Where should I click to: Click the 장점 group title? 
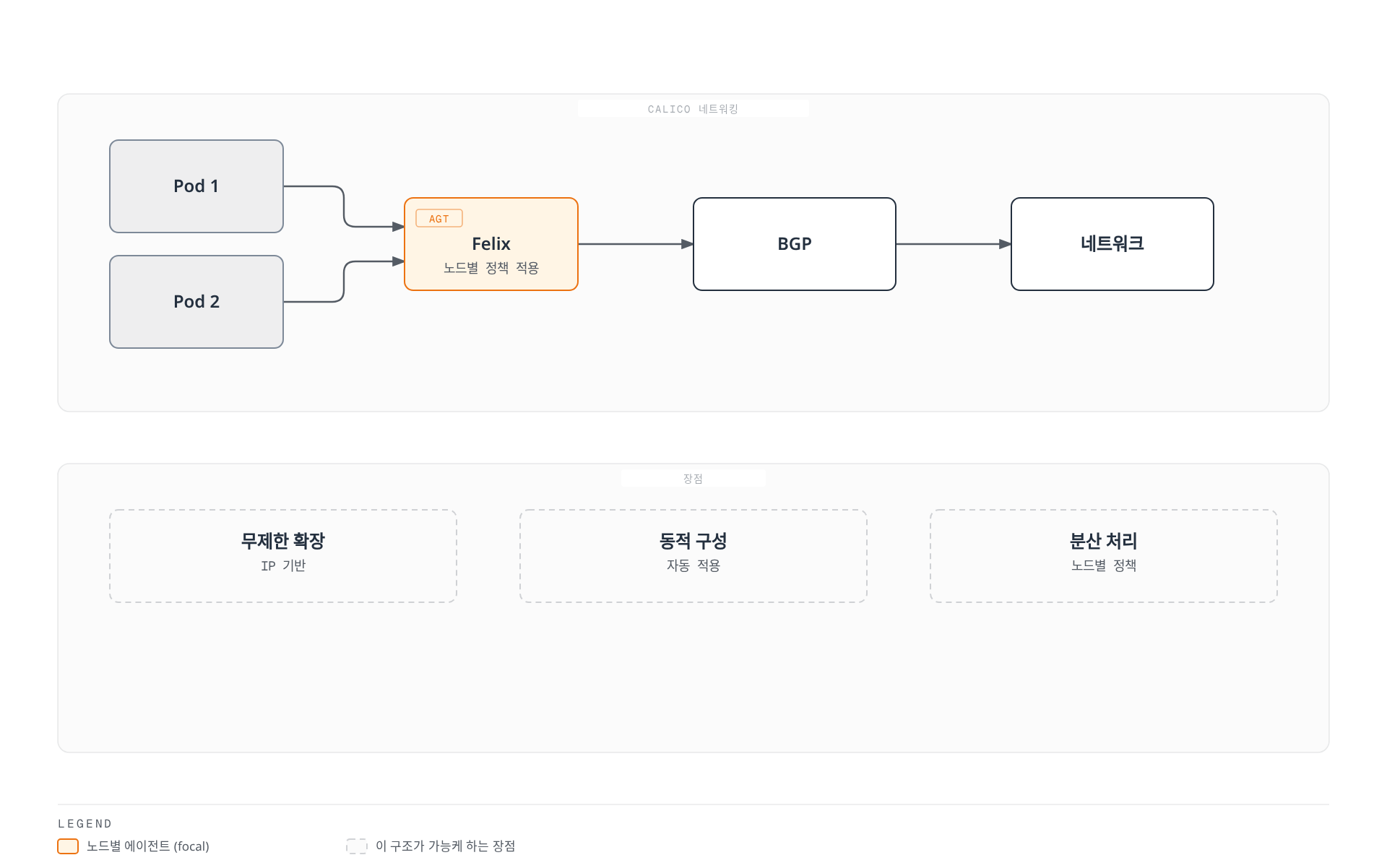693,479
